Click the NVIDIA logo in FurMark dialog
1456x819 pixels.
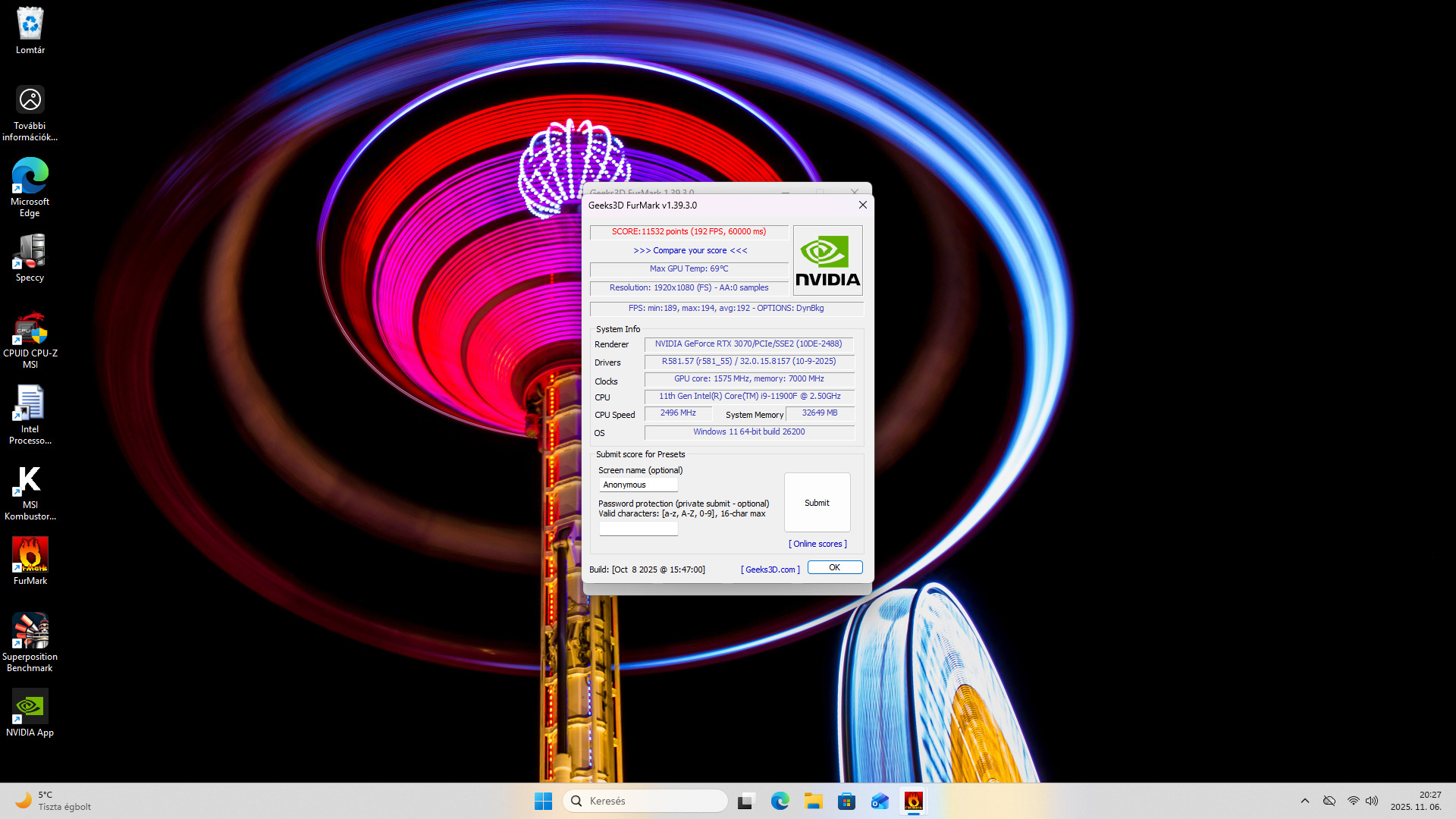click(827, 260)
